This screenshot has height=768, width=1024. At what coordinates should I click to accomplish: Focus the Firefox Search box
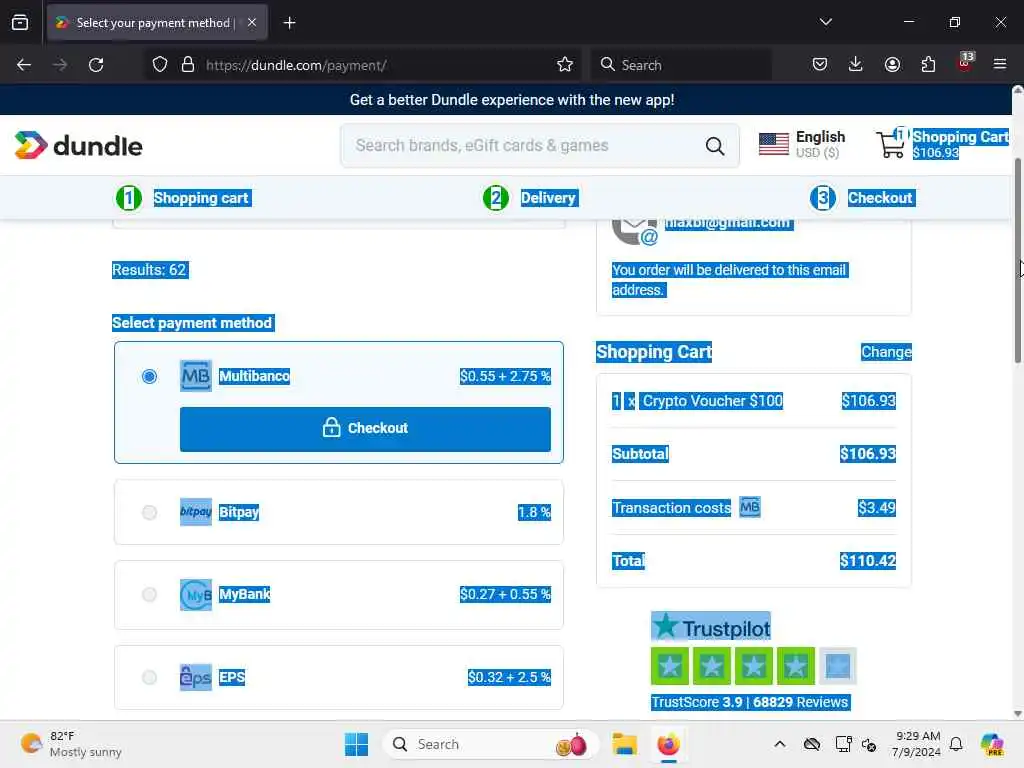(681, 65)
